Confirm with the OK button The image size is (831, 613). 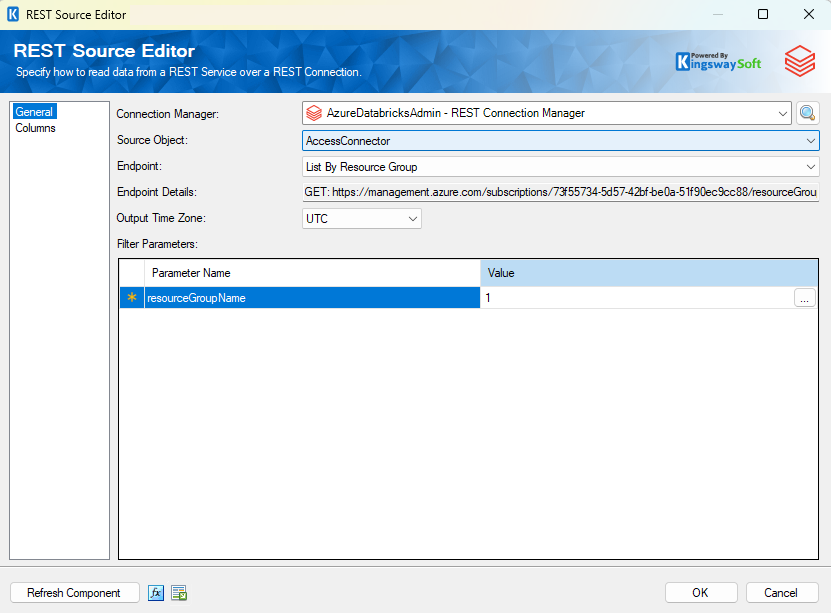tap(701, 593)
